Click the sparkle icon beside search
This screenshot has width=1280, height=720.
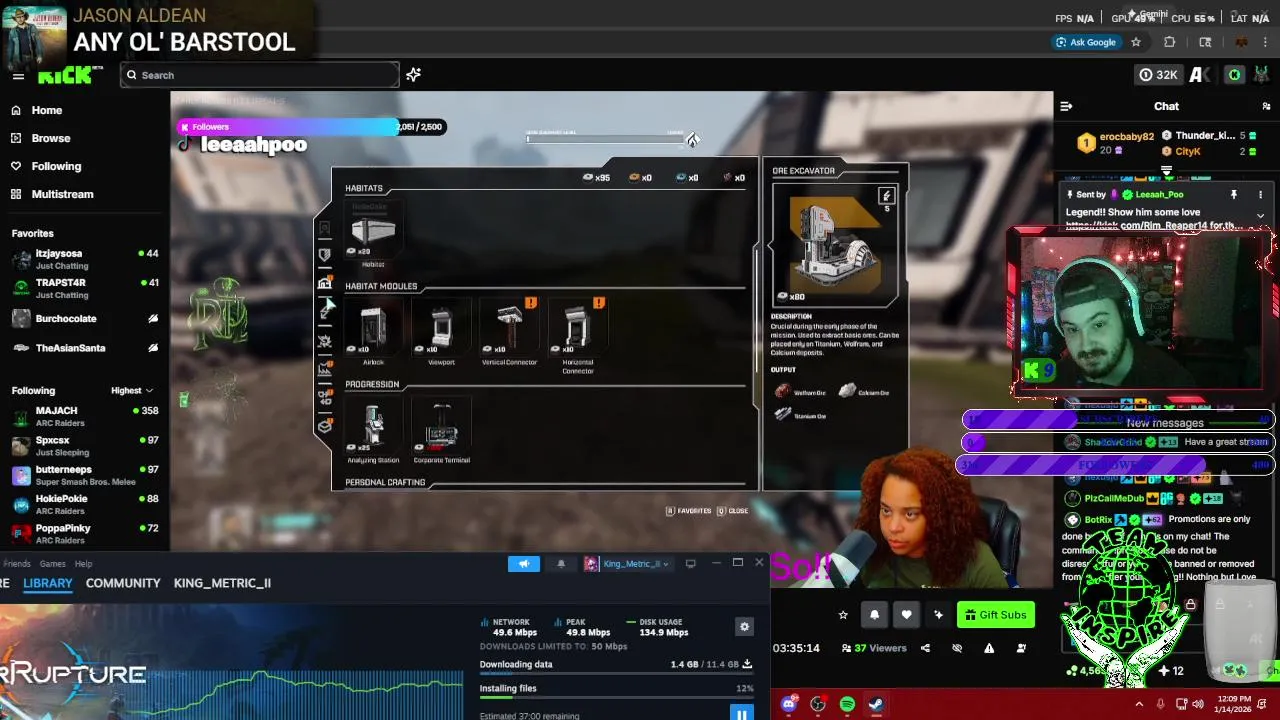pos(413,75)
